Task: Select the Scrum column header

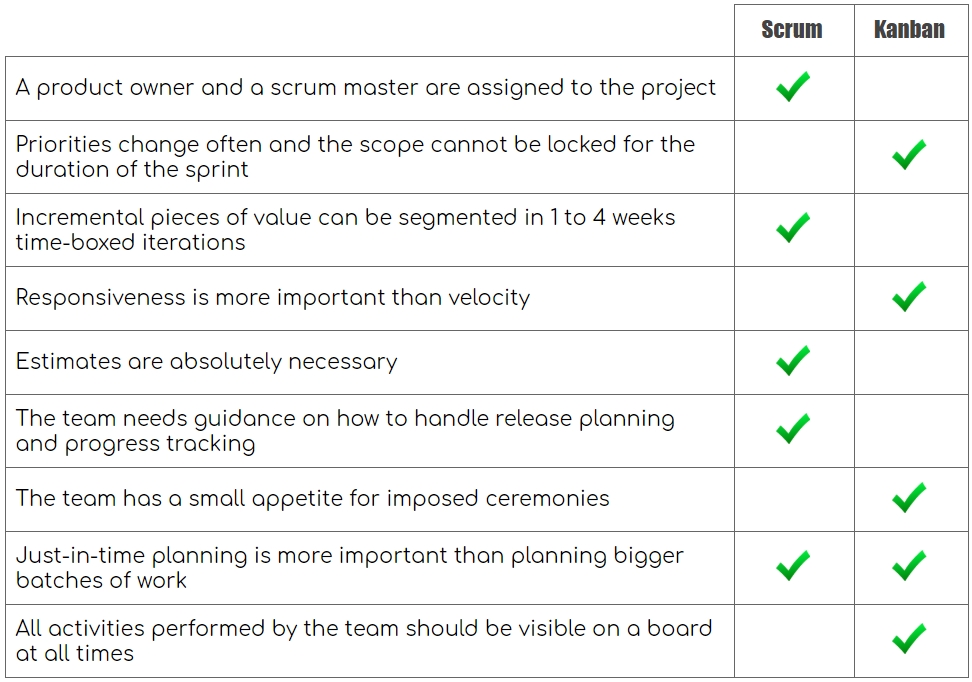Action: 792,29
